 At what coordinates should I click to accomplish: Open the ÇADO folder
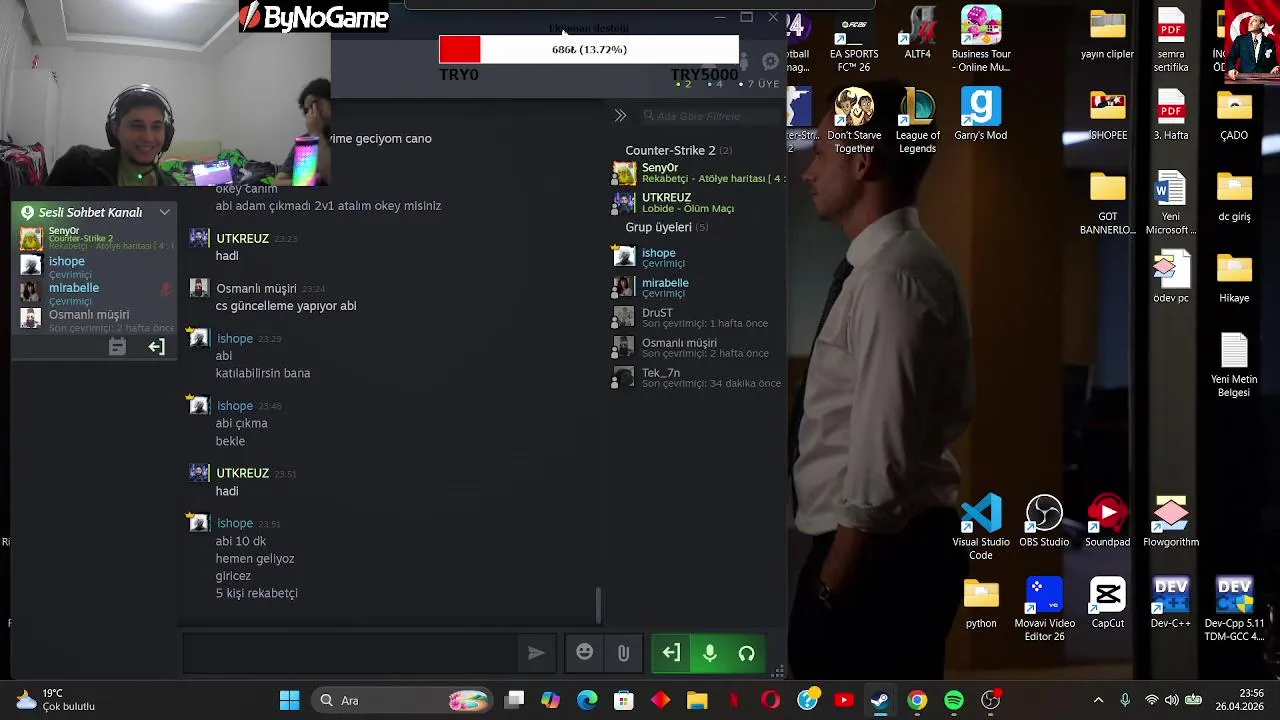(1234, 114)
